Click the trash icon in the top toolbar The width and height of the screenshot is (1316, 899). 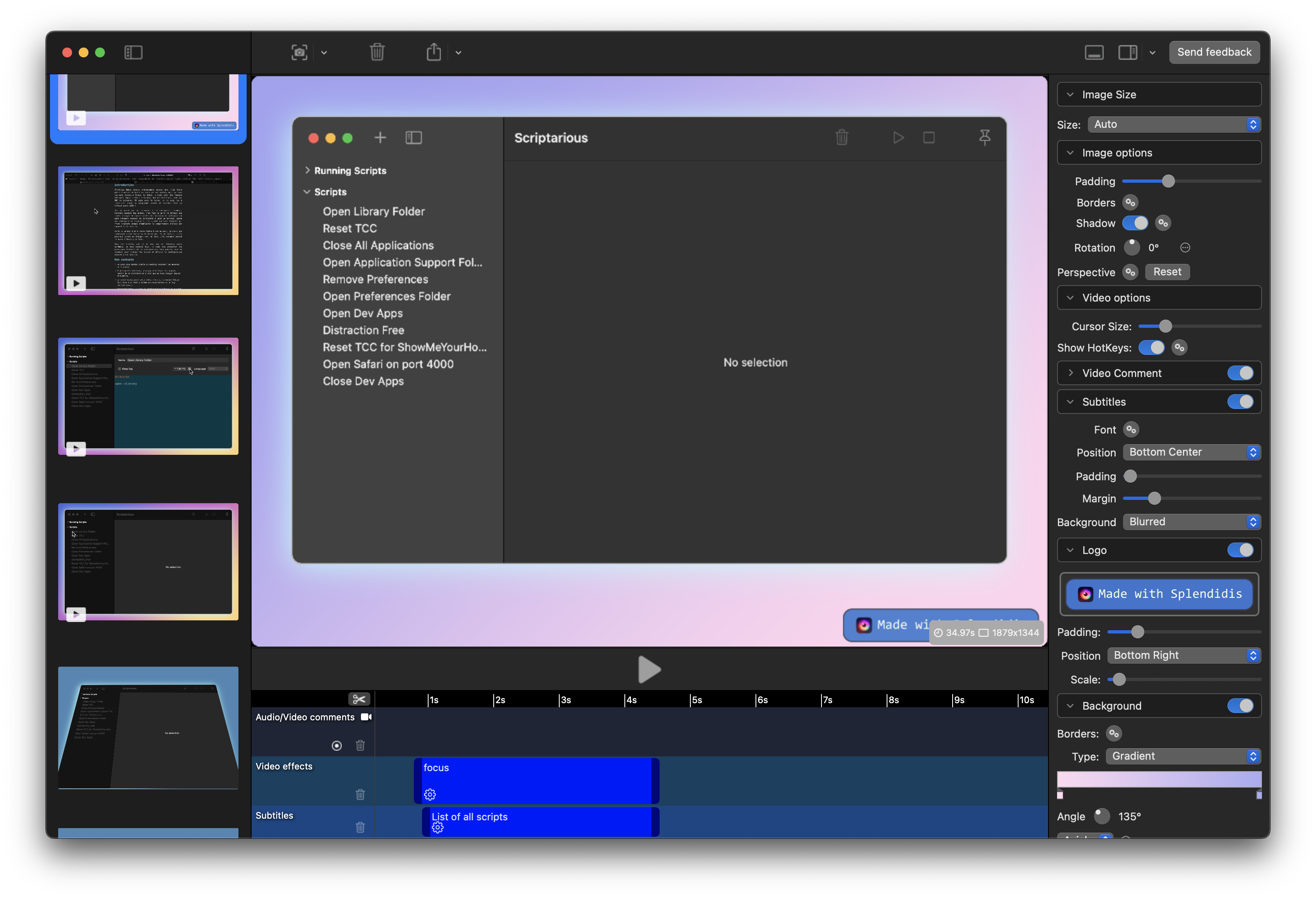(x=377, y=53)
